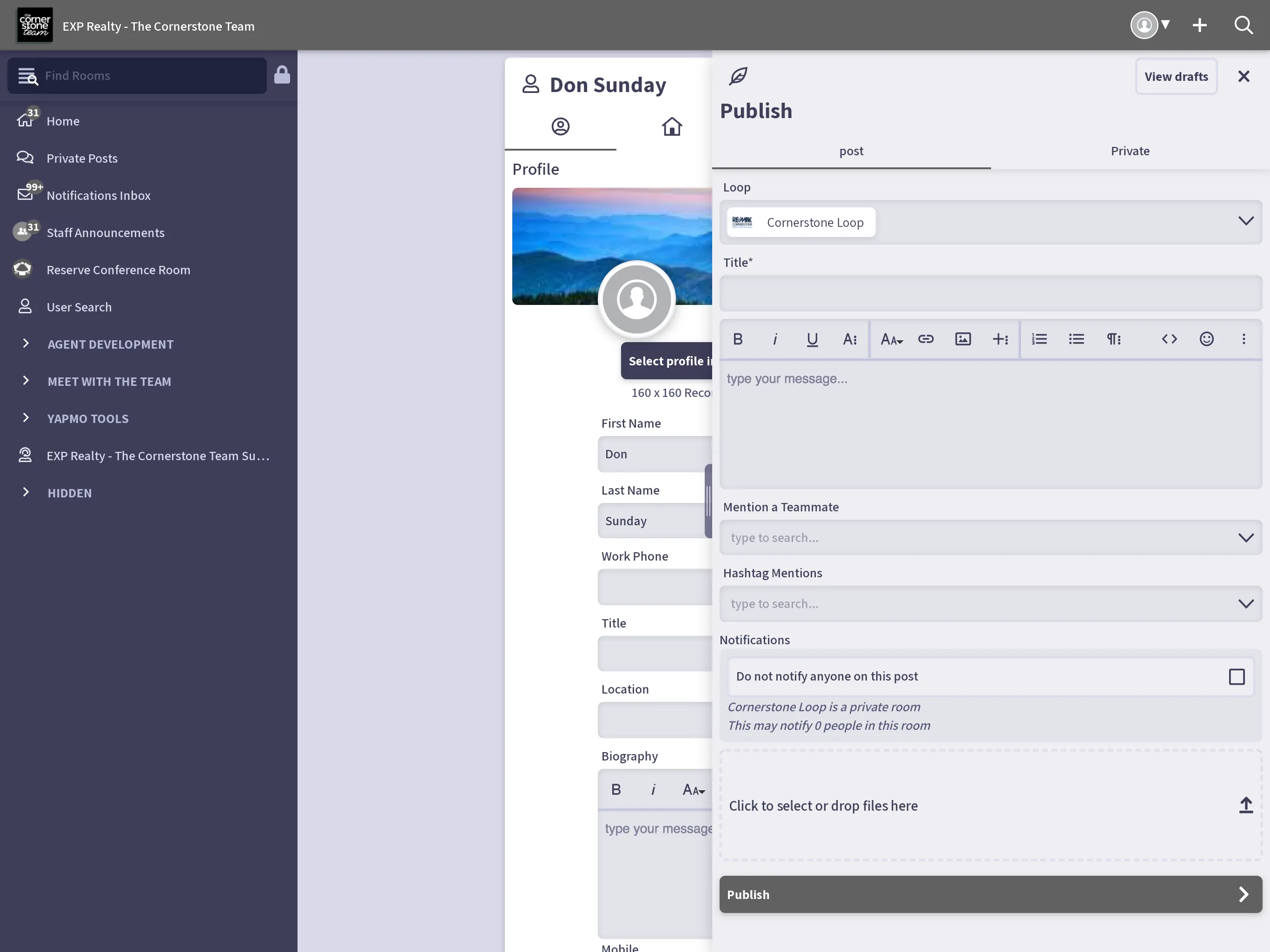Check Do not notify anyone on this post
The image size is (1270, 952).
click(x=1237, y=677)
